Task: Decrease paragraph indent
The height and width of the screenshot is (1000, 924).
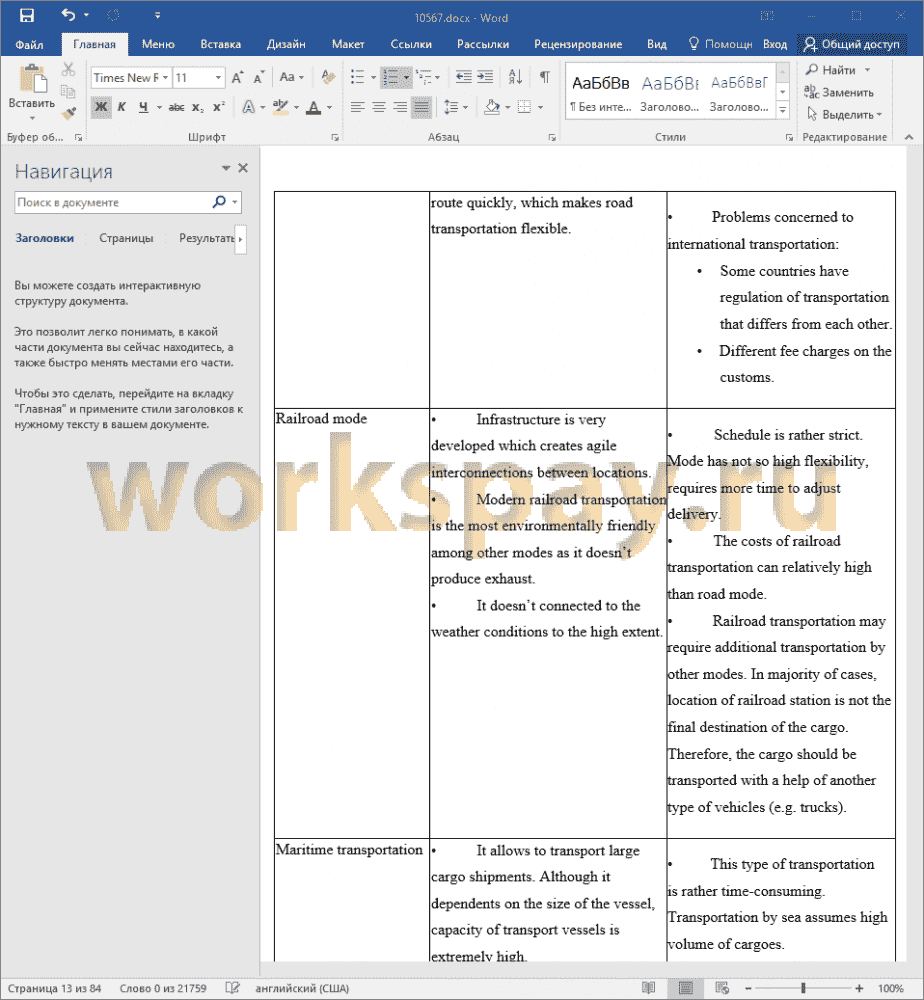Action: pyautogui.click(x=464, y=77)
